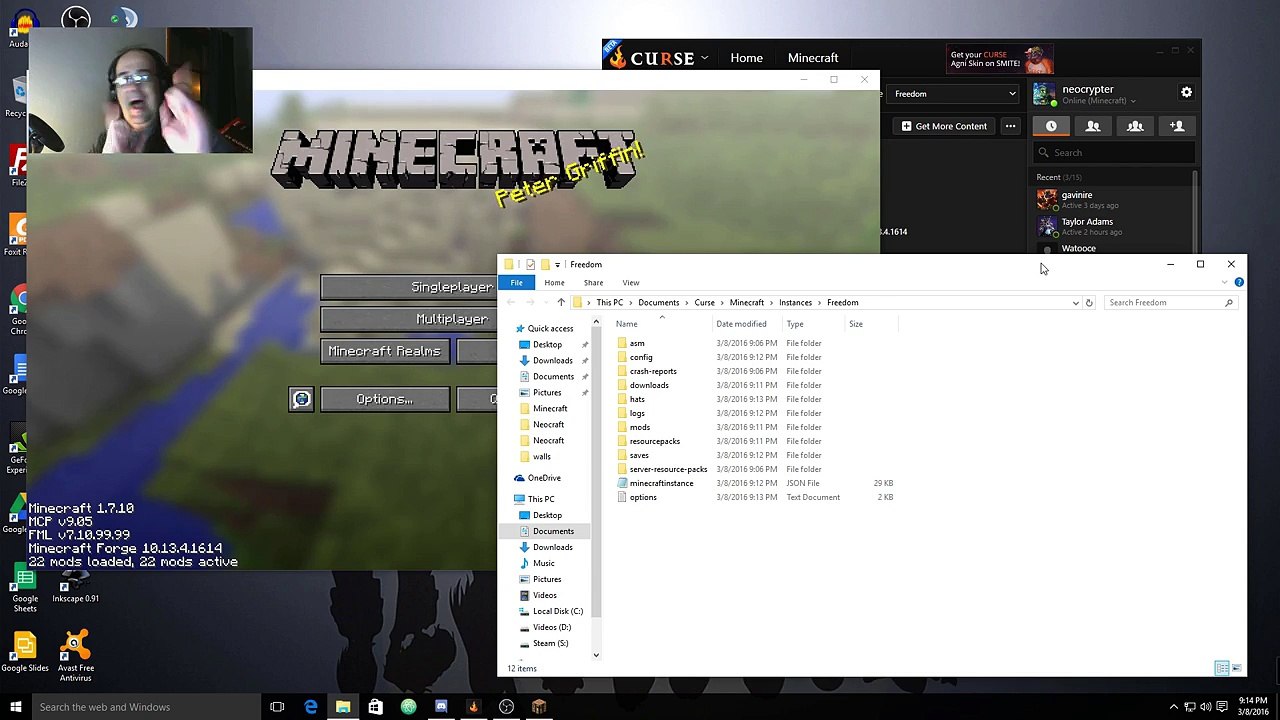Viewport: 1280px width, 720px height.
Task: Open File menu in File Explorer
Action: (x=517, y=283)
